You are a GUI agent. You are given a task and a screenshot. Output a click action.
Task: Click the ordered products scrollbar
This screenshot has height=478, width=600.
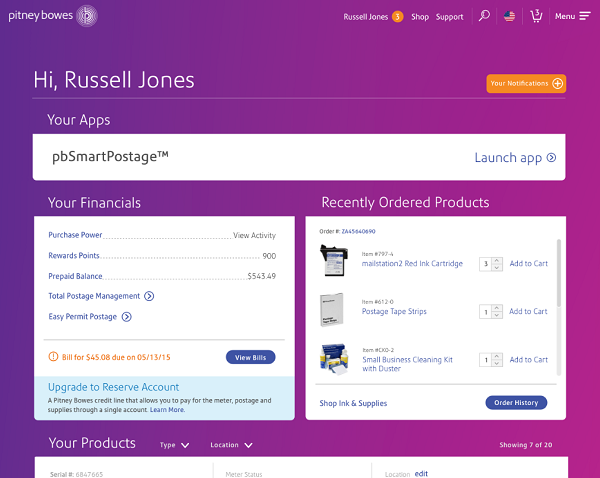558,272
